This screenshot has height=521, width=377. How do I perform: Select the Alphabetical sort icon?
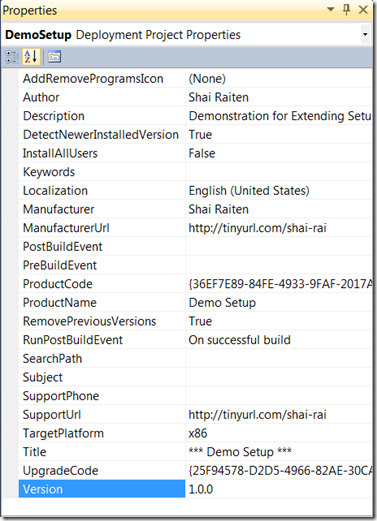31,57
